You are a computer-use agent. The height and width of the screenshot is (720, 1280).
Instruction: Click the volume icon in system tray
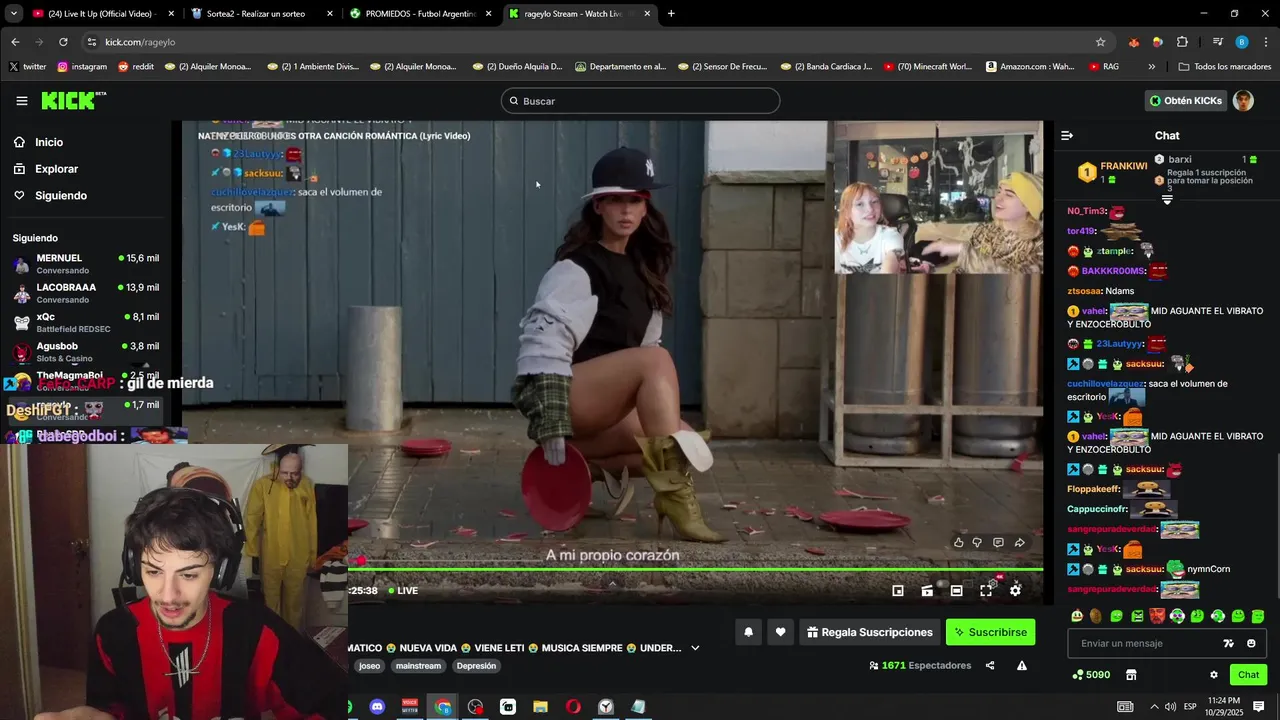coord(1170,707)
